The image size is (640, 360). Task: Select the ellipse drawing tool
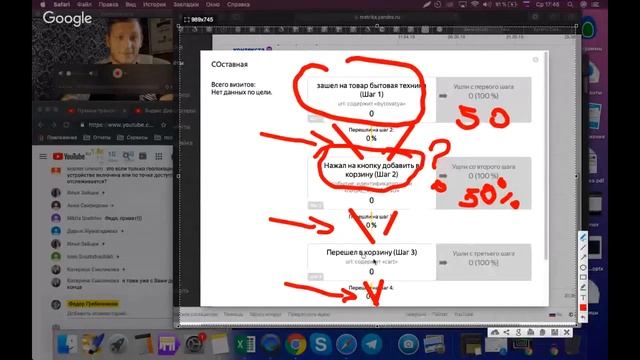tap(583, 267)
